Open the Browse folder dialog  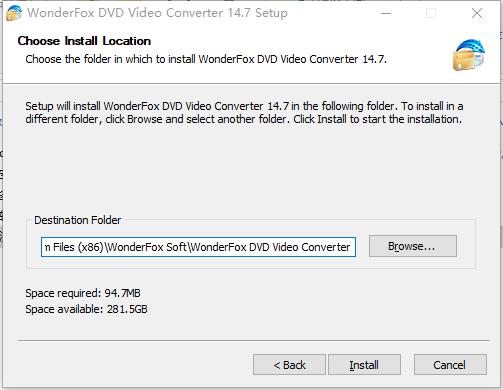[x=413, y=246]
